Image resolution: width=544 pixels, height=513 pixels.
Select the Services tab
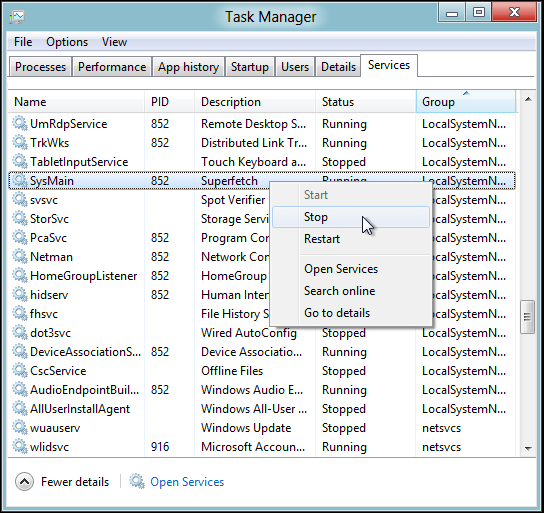click(389, 65)
